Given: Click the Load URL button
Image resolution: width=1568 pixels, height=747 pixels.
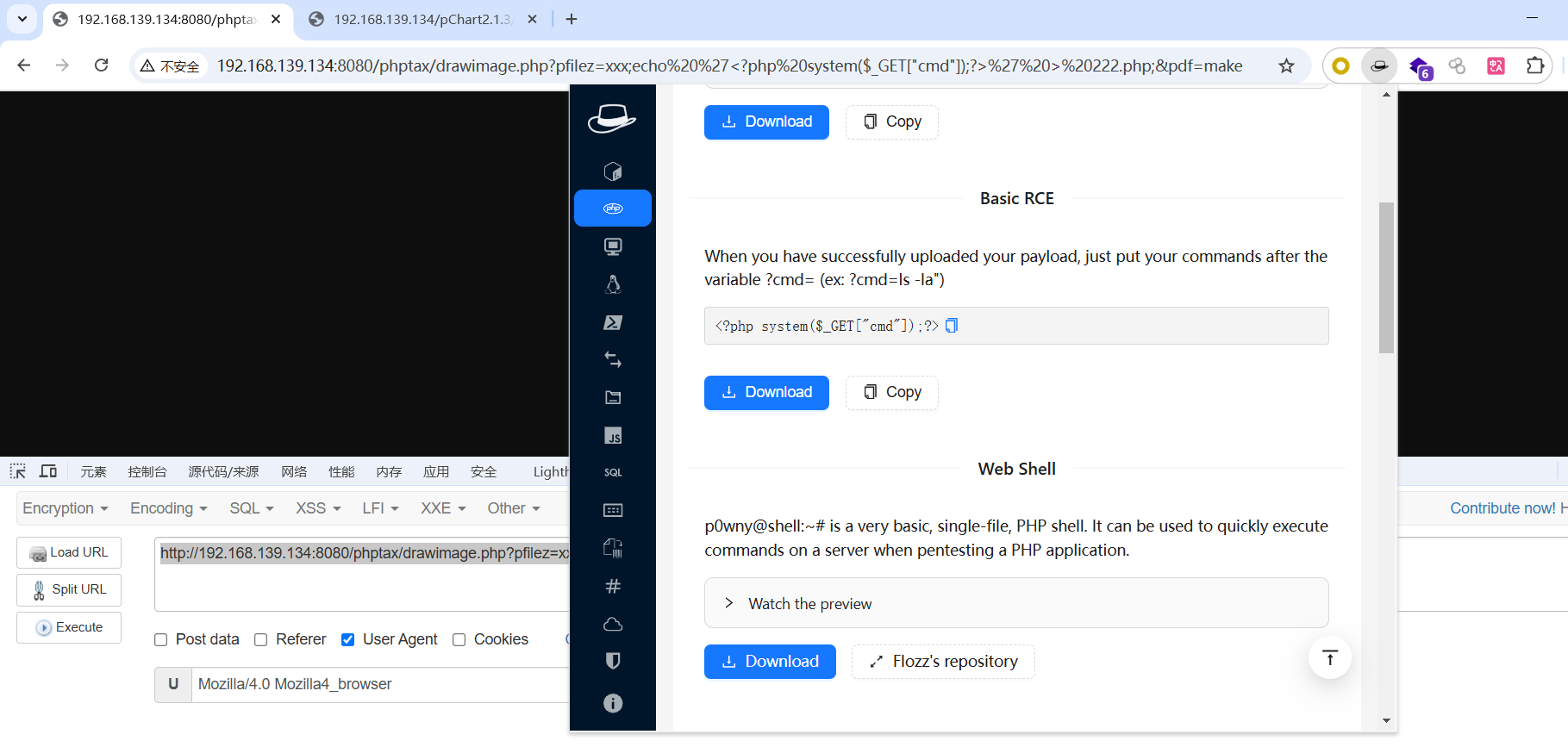Looking at the screenshot, I should 69,552.
